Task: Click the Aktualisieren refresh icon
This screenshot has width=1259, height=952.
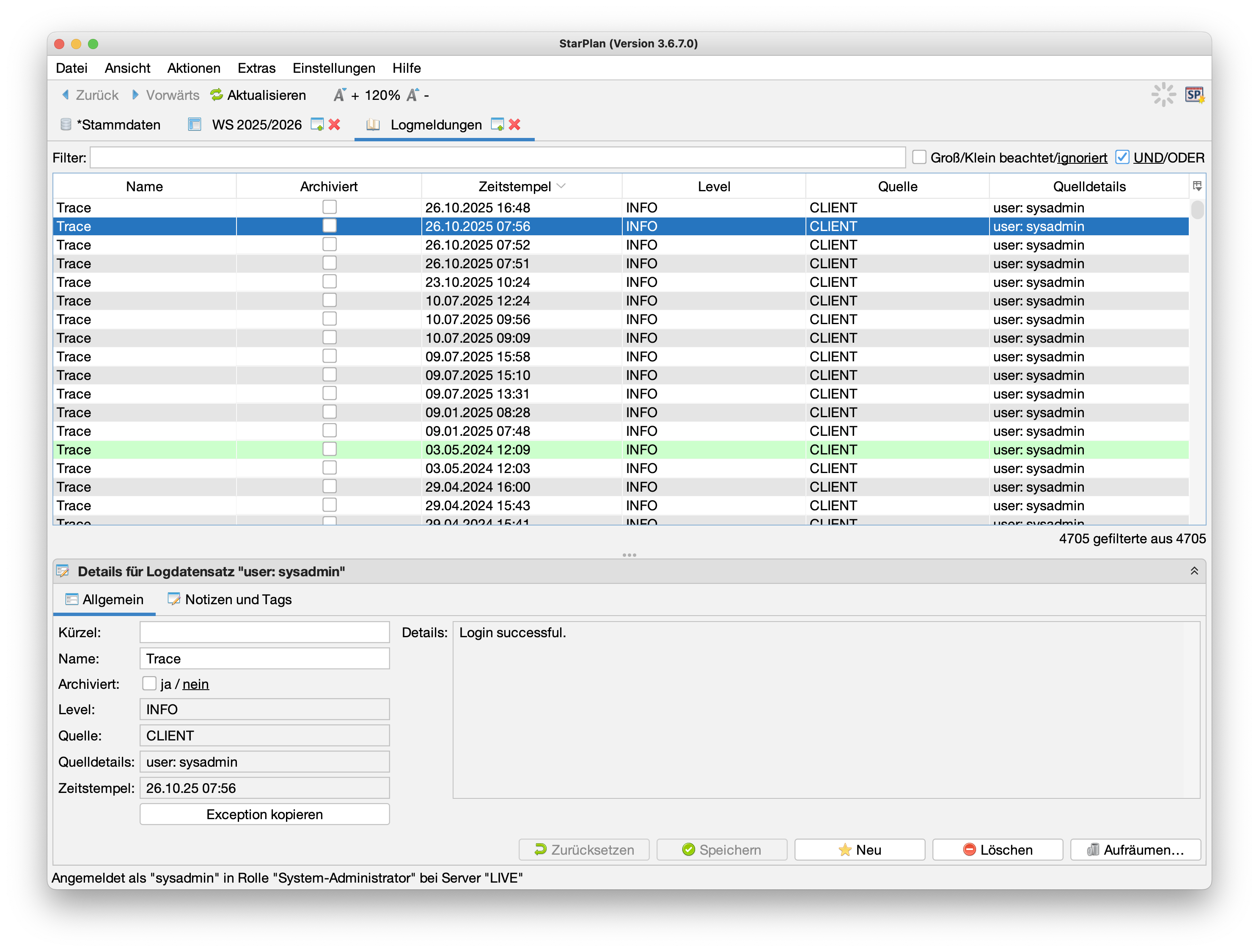Action: [x=216, y=95]
